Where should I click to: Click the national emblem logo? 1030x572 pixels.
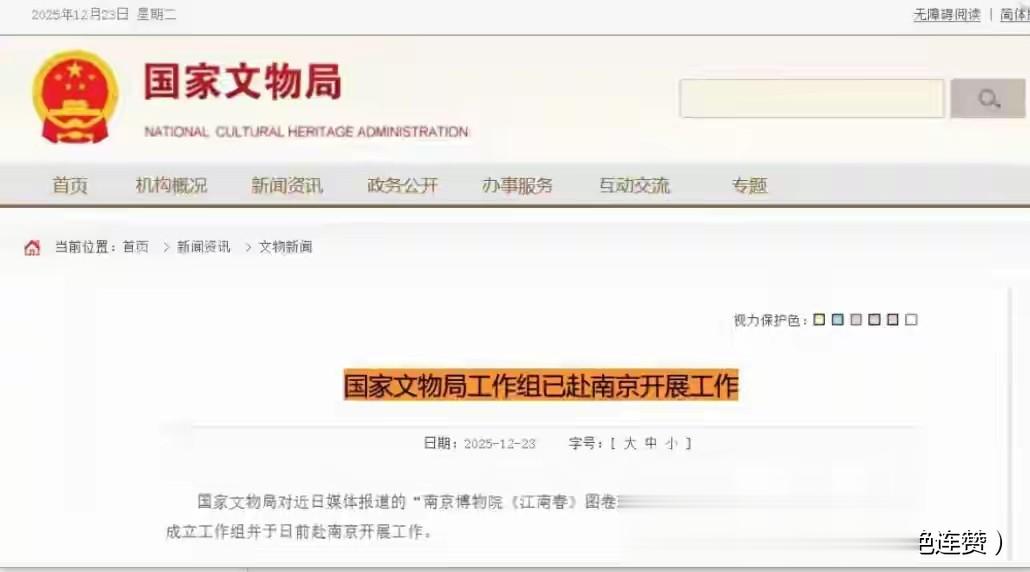(x=76, y=97)
